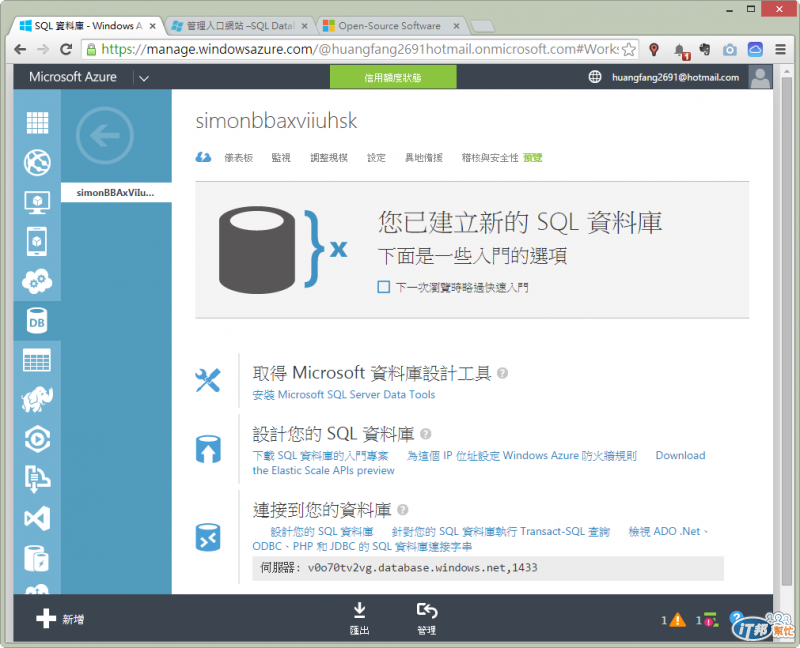This screenshot has width=800, height=648.
Task: Open Web Sites globe icon in sidebar
Action: coord(37,163)
